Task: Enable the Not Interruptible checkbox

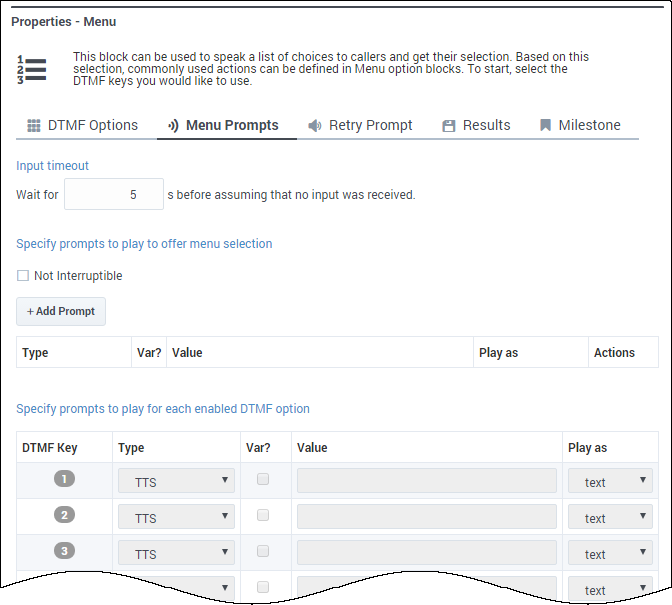Action: click(23, 276)
